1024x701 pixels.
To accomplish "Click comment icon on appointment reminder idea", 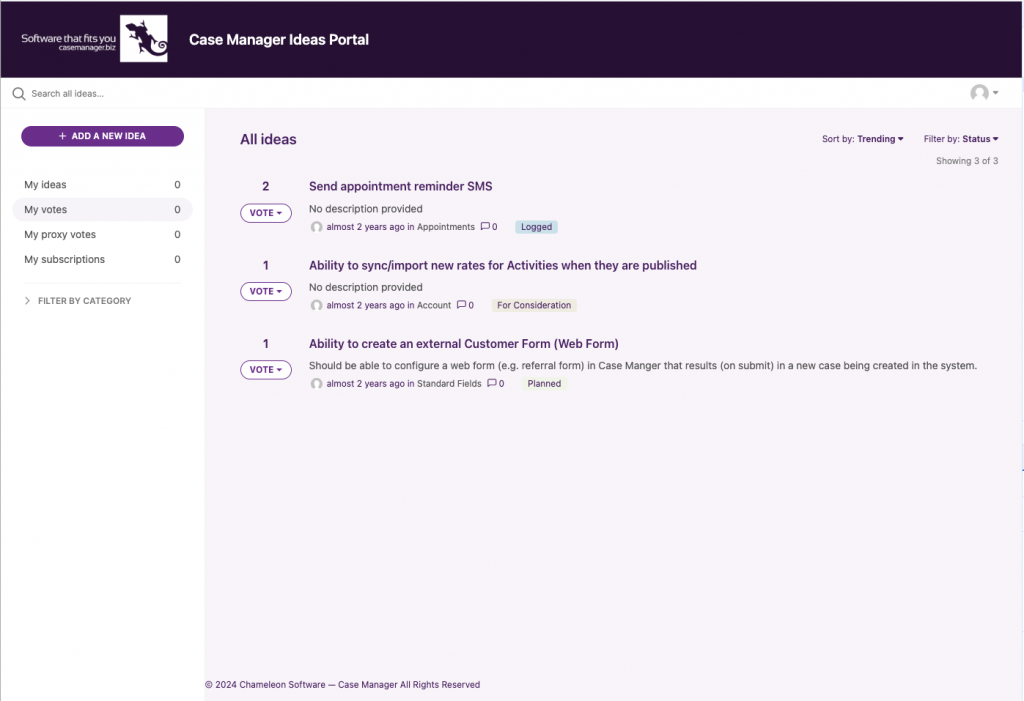I will (x=485, y=227).
